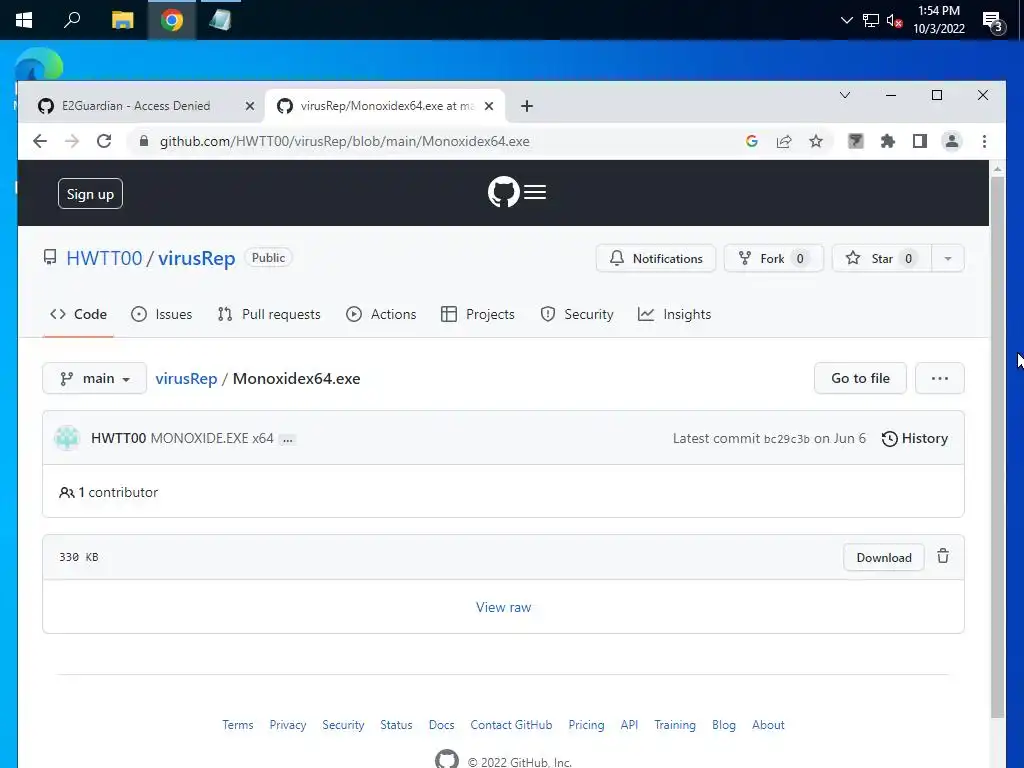Click the Go to file button

click(x=860, y=378)
